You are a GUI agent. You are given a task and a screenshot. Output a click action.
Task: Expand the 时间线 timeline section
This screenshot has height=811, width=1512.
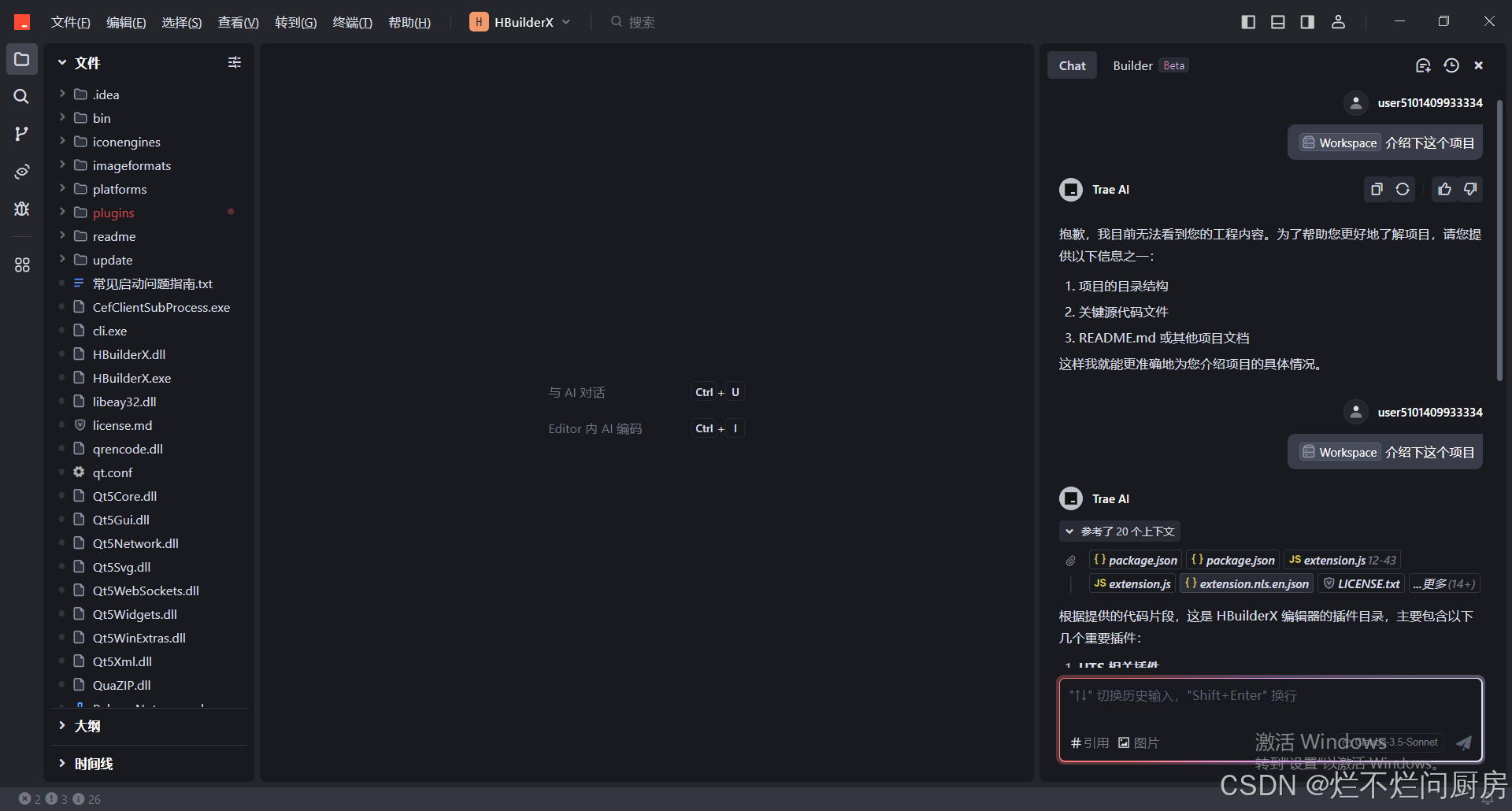[x=150, y=764]
